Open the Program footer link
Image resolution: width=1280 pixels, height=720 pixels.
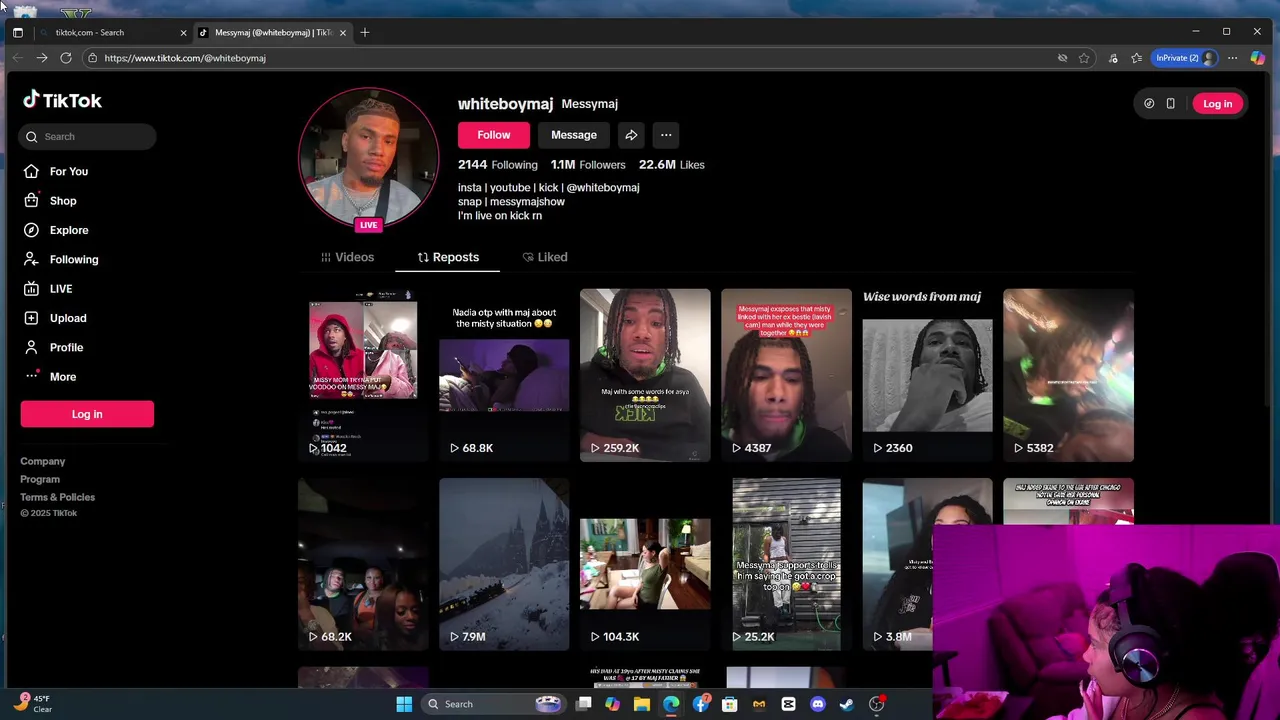[40, 479]
